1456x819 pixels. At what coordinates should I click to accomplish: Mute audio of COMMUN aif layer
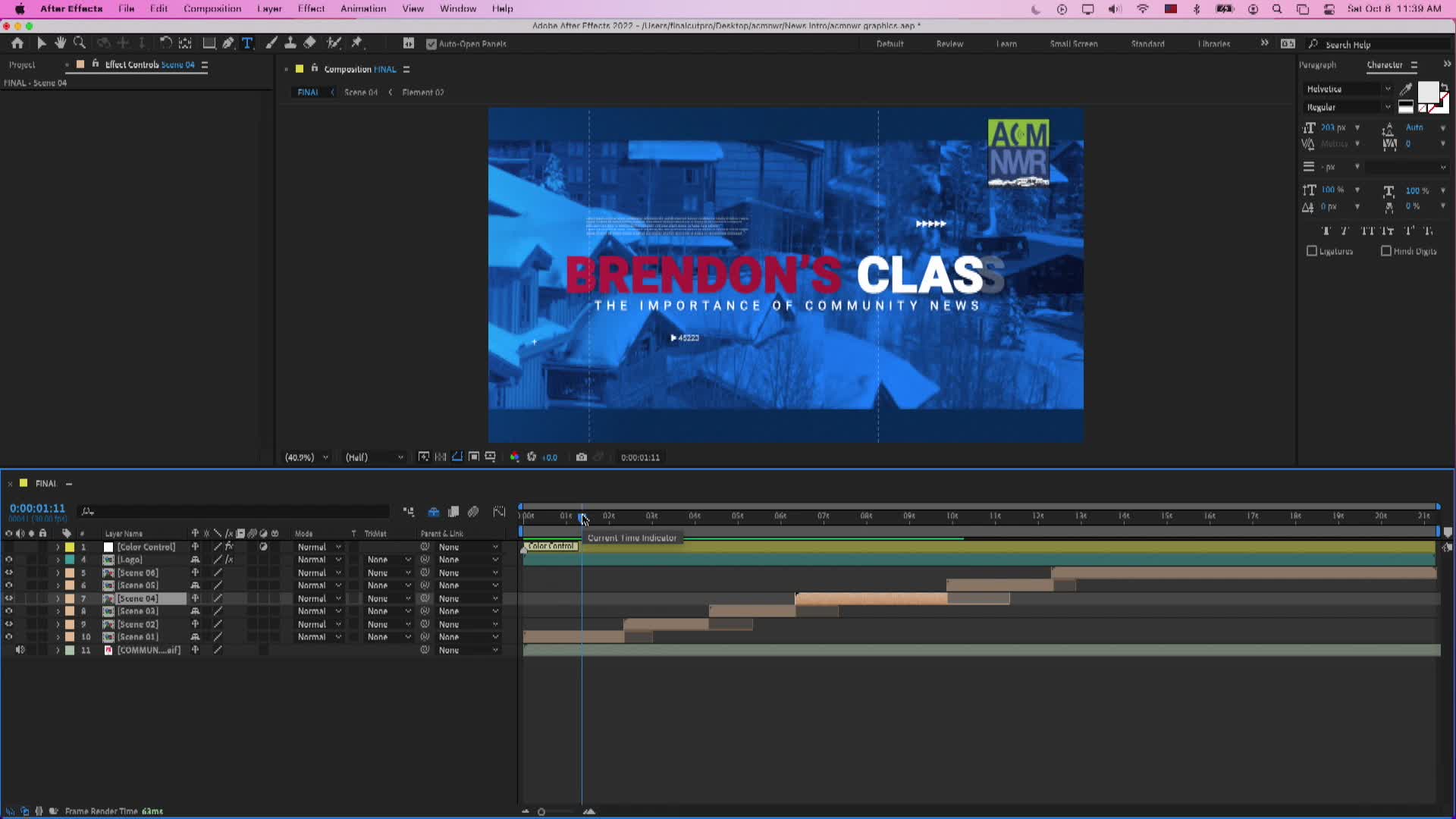[20, 650]
